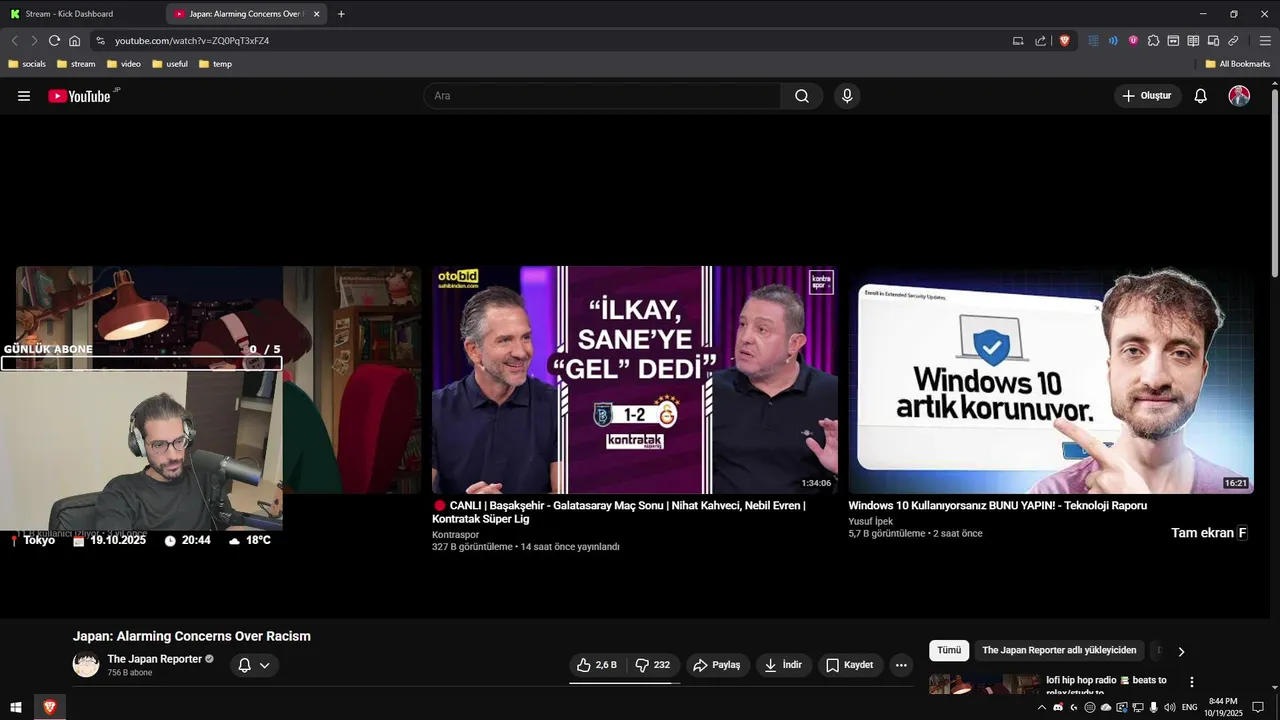Go forward in browser history
The width and height of the screenshot is (1280, 720).
(x=34, y=41)
